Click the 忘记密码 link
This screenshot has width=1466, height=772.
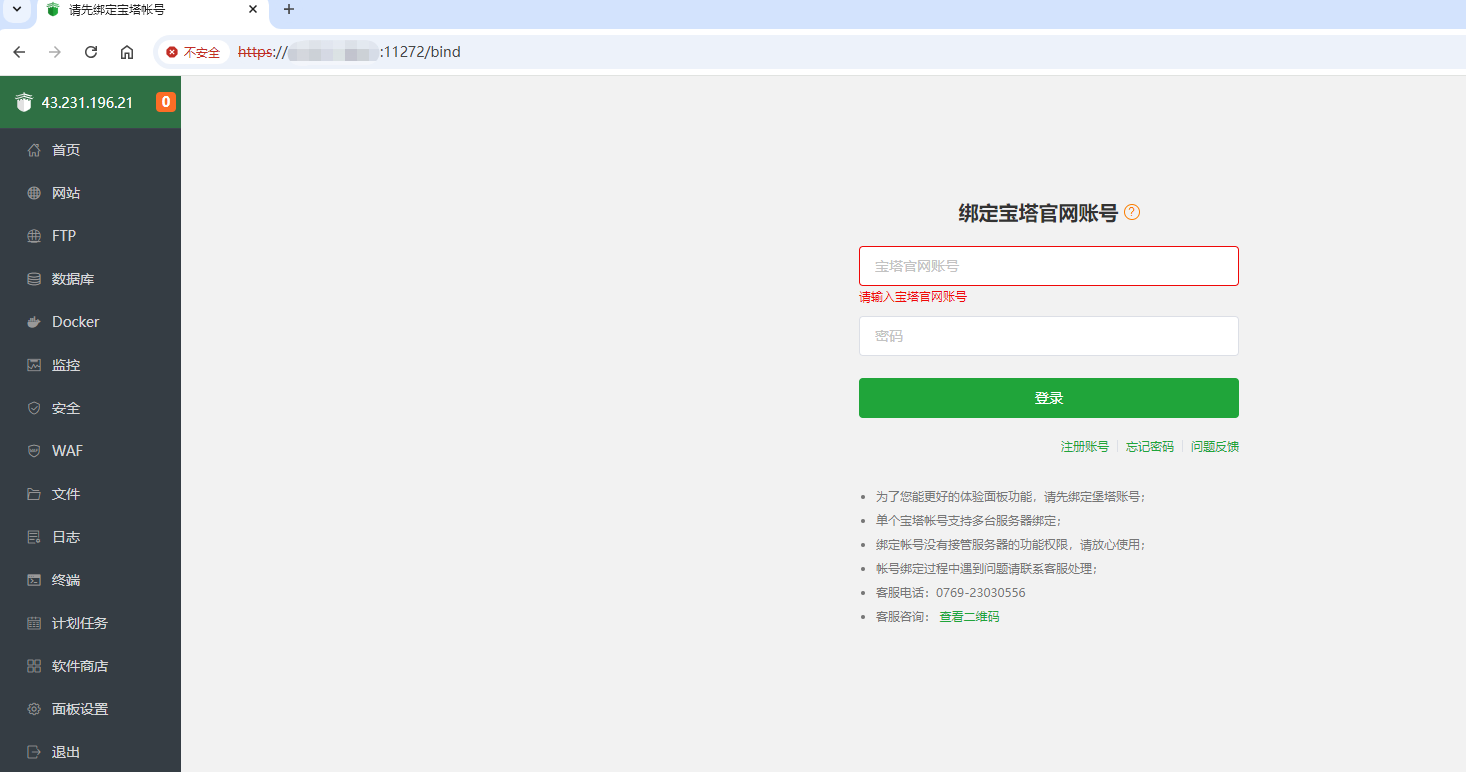click(x=1150, y=447)
